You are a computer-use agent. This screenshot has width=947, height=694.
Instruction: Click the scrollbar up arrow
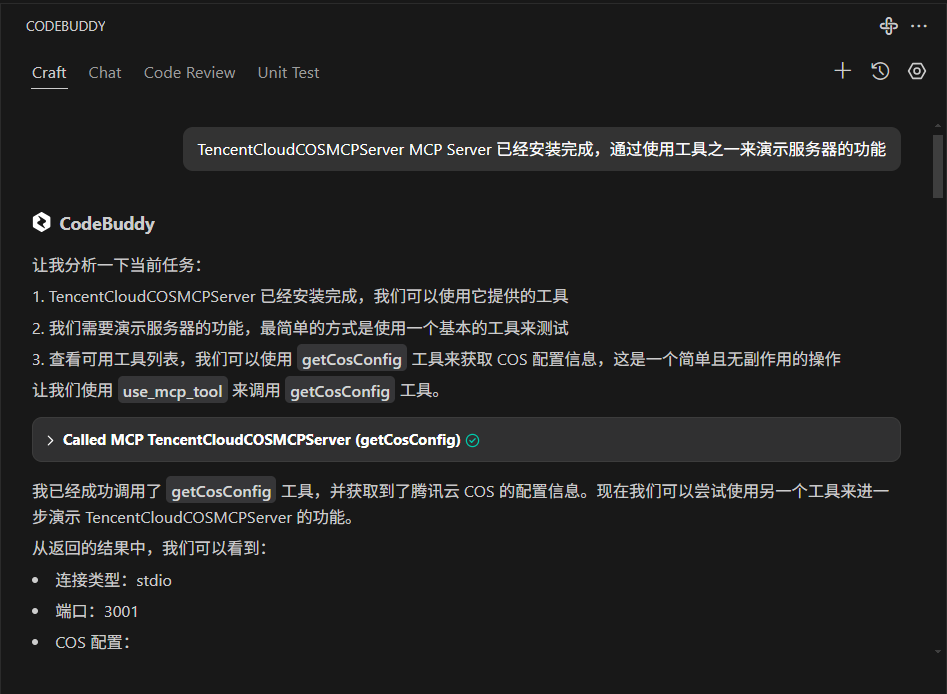point(937,126)
